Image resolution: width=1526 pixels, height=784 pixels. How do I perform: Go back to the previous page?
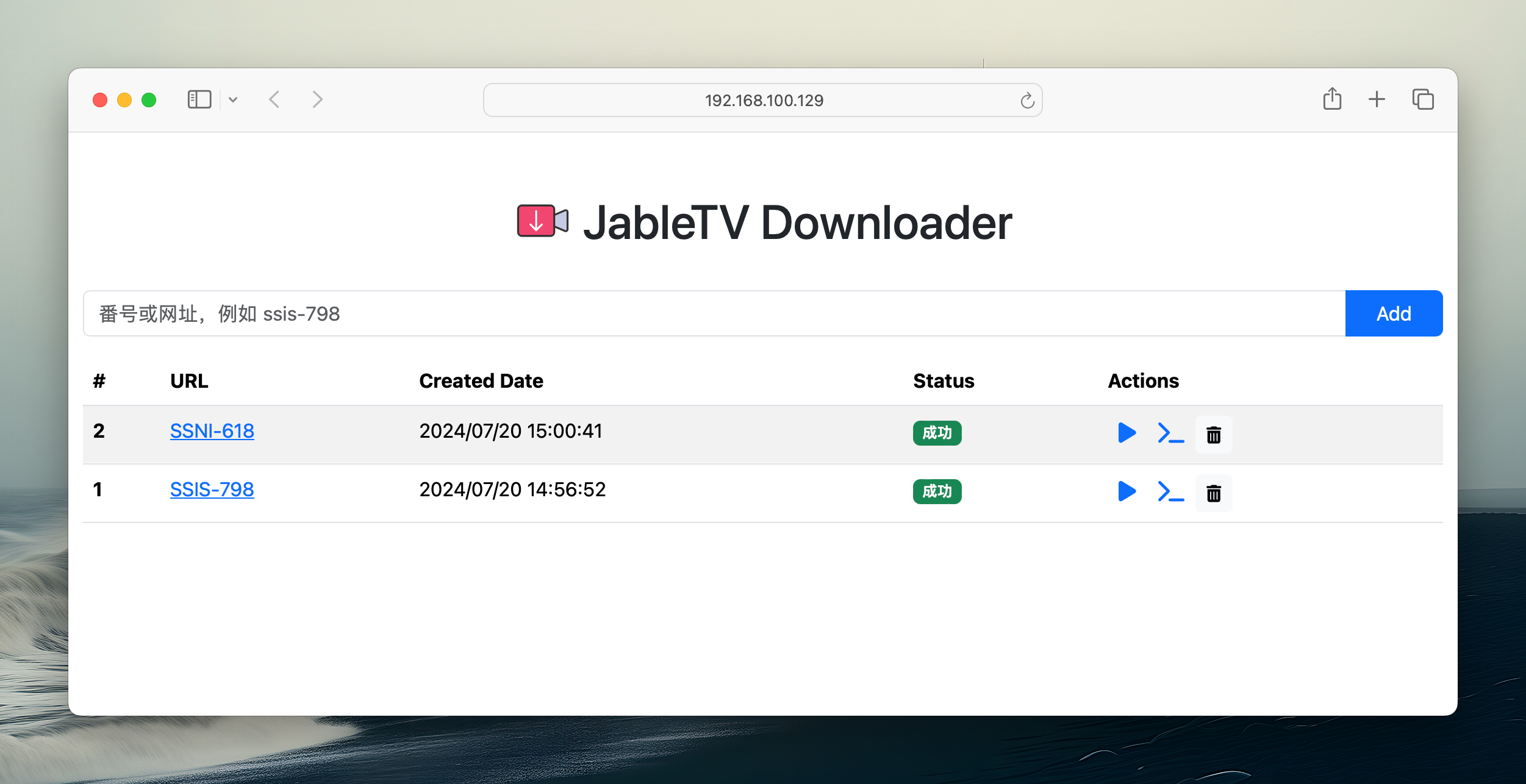click(x=274, y=99)
